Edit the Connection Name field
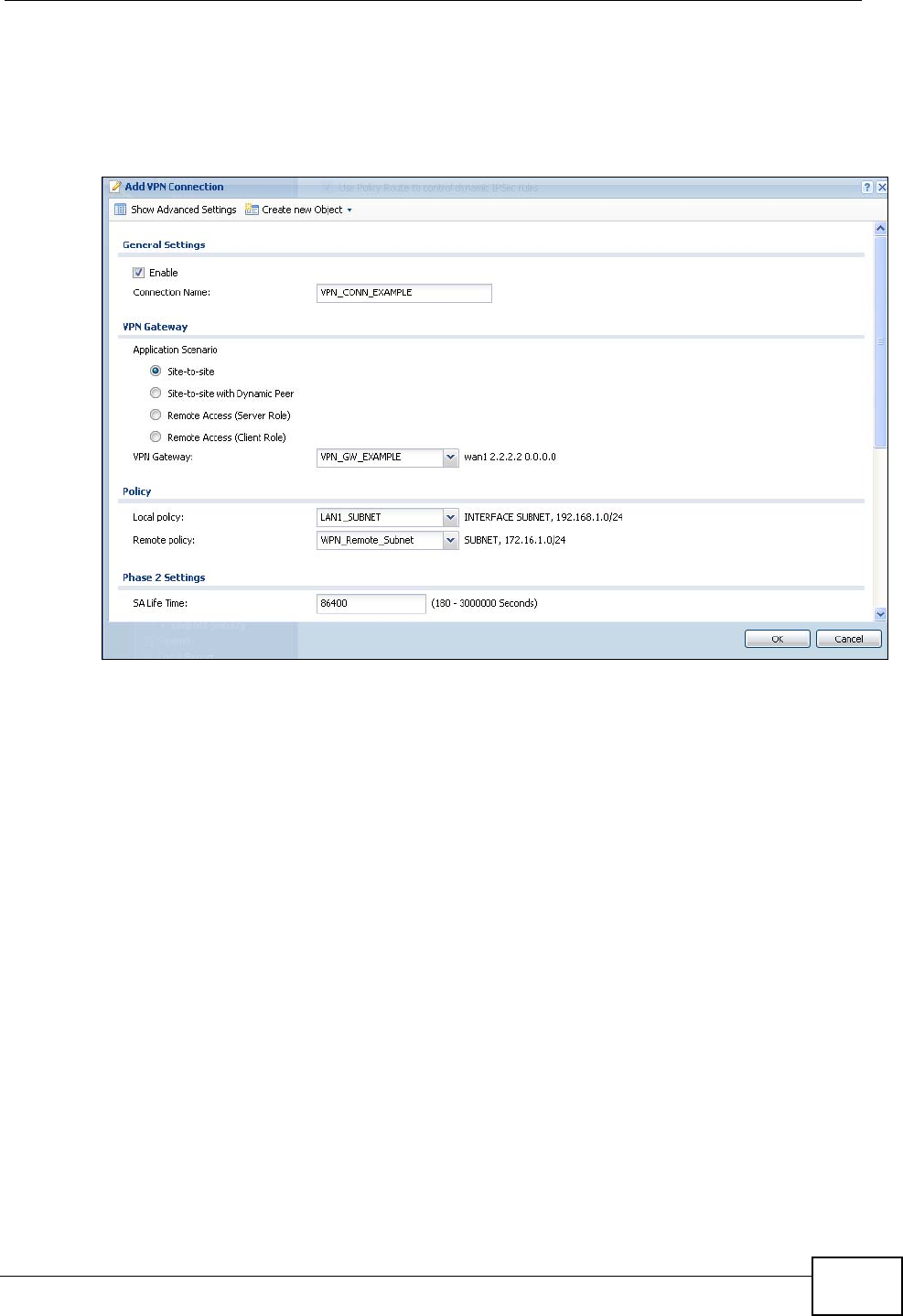Image resolution: width=903 pixels, height=1316 pixels. [x=403, y=293]
